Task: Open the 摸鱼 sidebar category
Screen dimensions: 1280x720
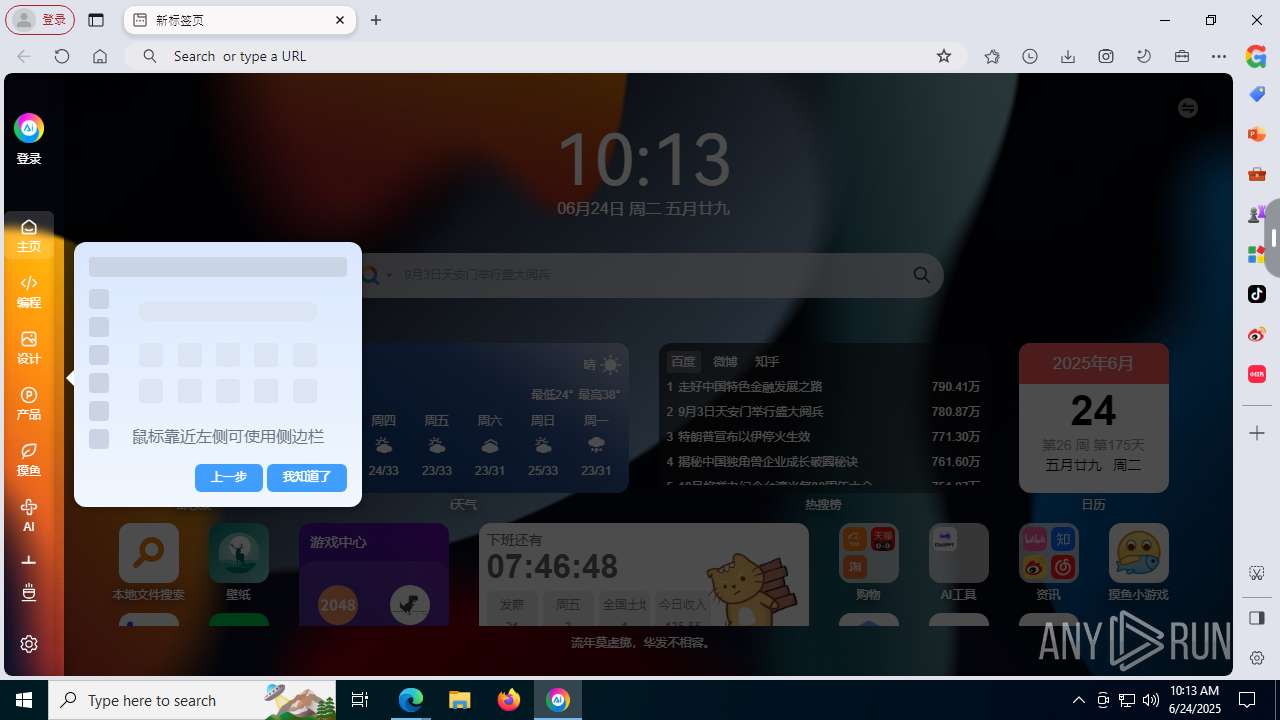Action: (x=29, y=460)
